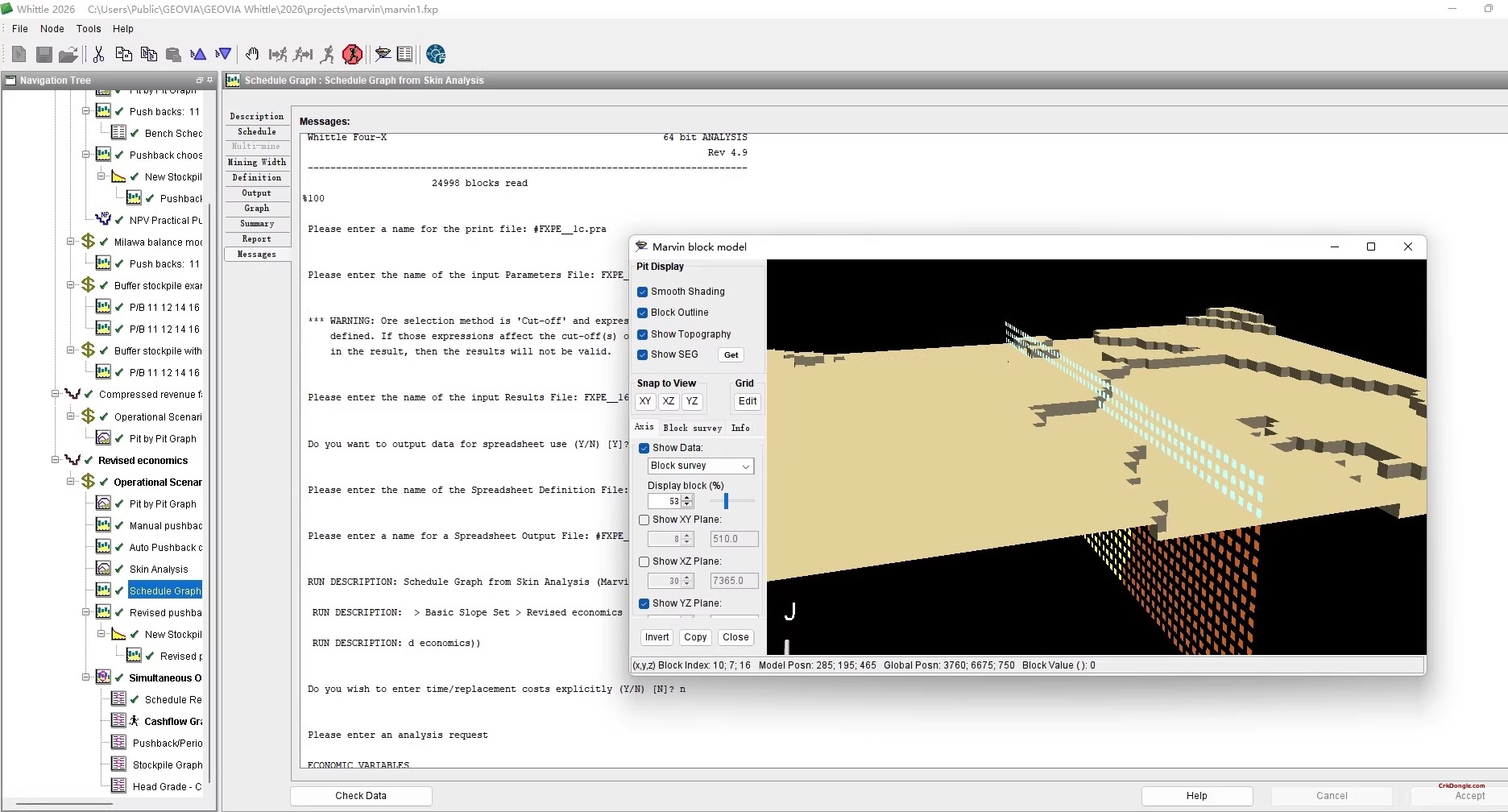Uncheck Show Topography option
The image size is (1508, 812).
[x=643, y=334]
